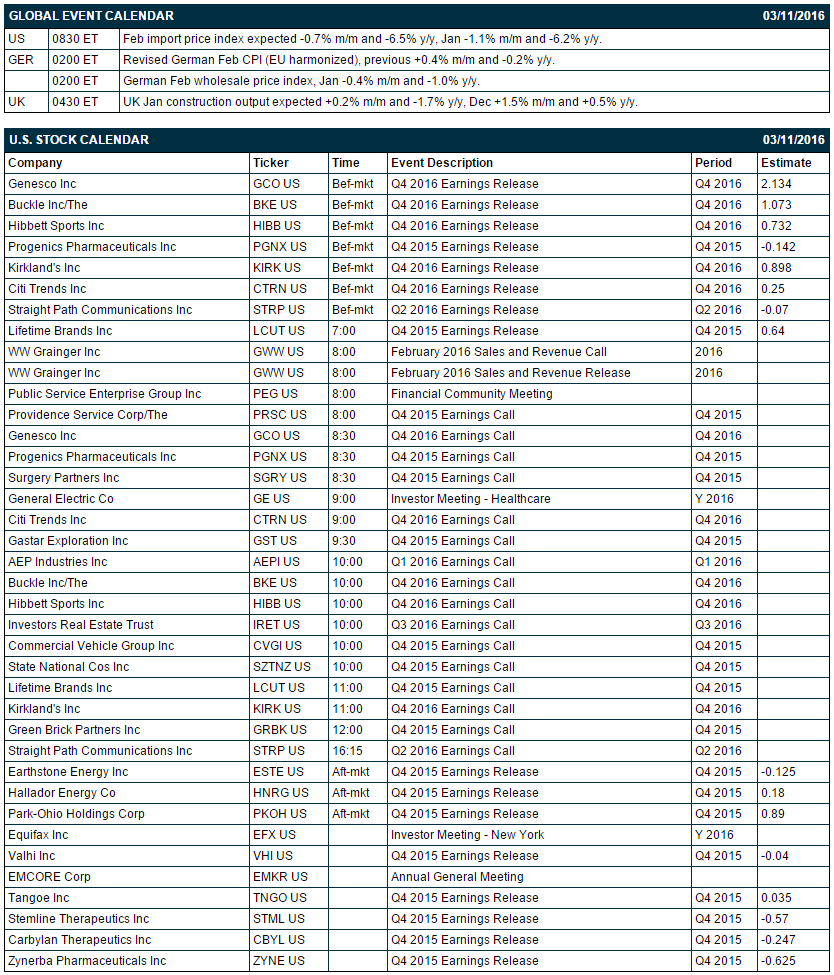Click the AEPI US ticker
Screen dimensions: 834x975
pos(276,562)
